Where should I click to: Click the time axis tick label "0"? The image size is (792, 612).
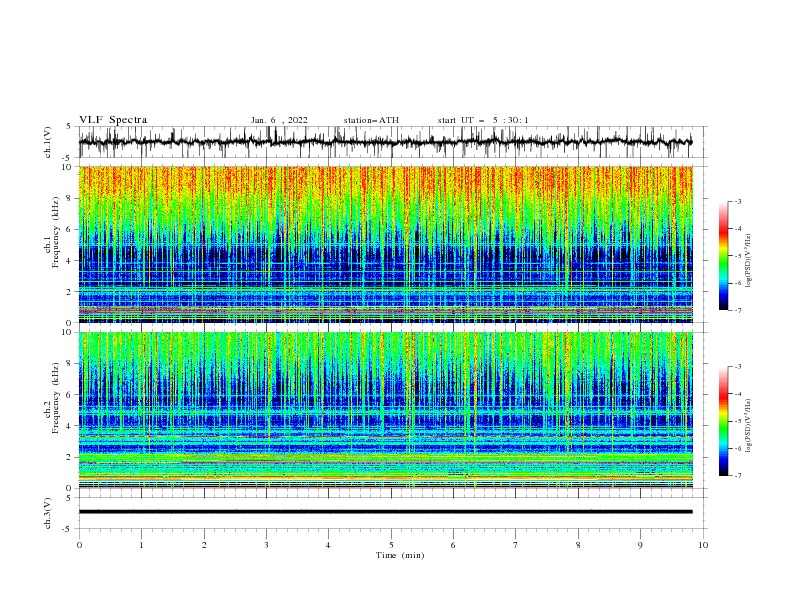click(x=79, y=545)
